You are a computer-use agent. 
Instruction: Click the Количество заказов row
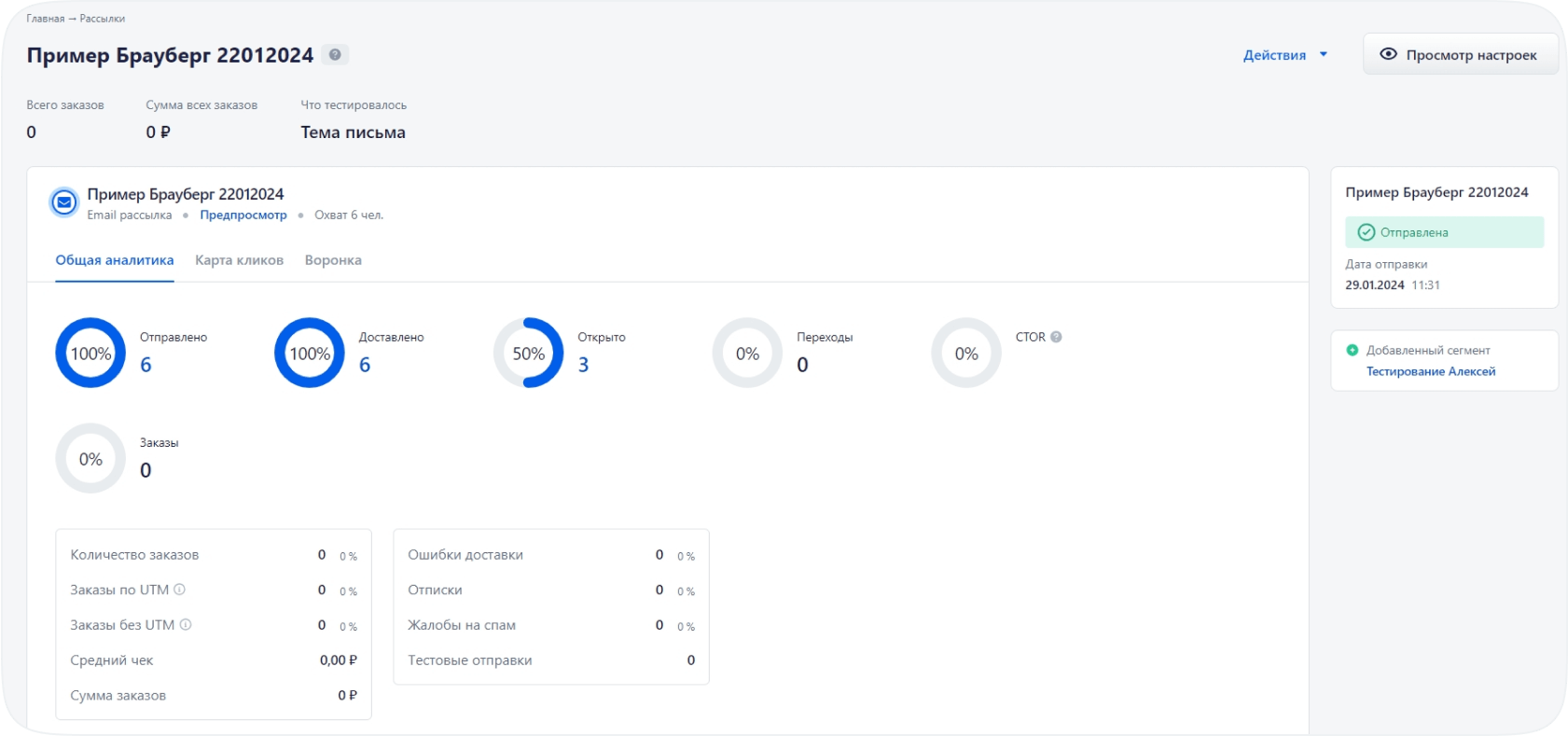coord(214,555)
